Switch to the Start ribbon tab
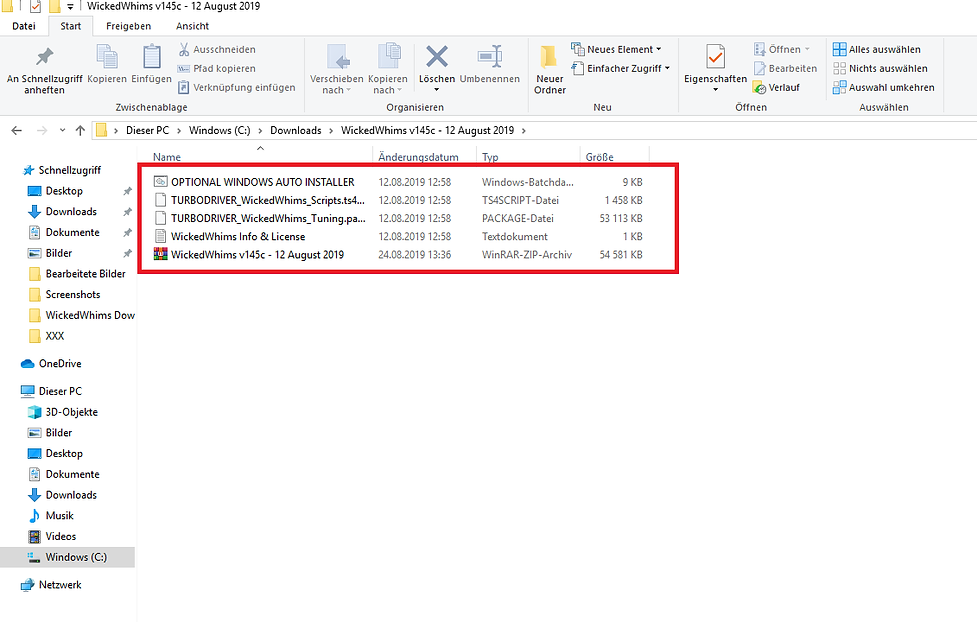This screenshot has width=977, height=622. (x=70, y=26)
